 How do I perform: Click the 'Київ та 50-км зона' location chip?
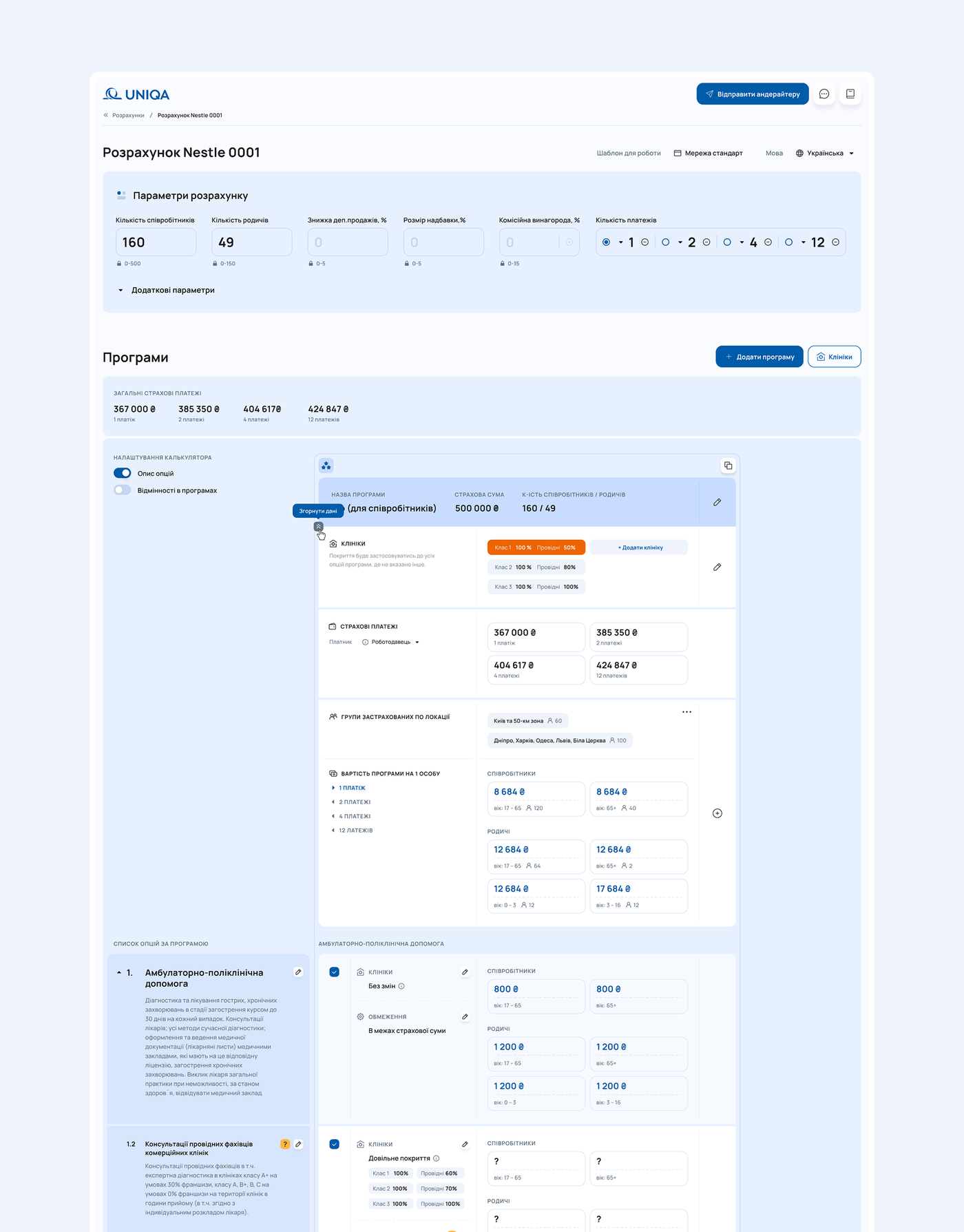click(x=528, y=721)
